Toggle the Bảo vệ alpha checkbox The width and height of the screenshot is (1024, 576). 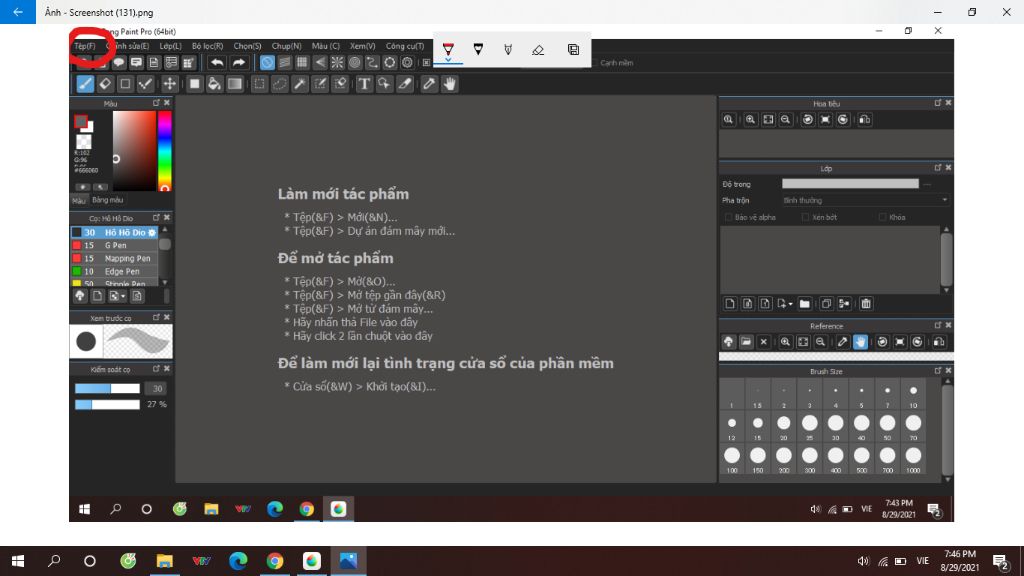[728, 217]
